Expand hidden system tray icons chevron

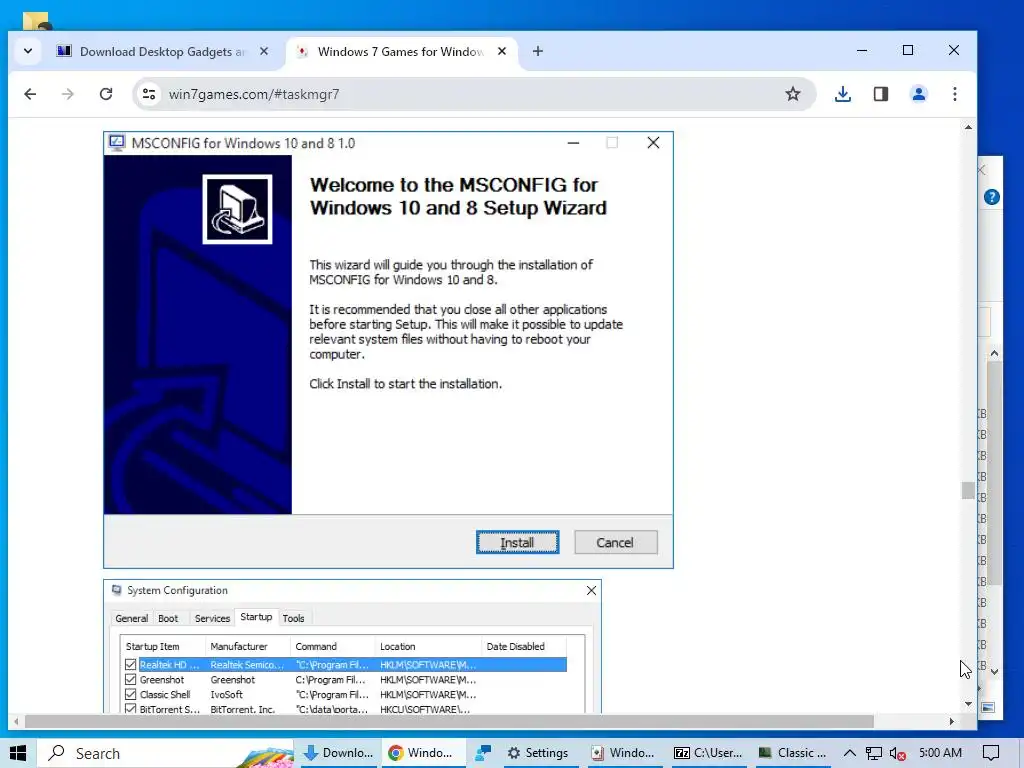(x=849, y=754)
